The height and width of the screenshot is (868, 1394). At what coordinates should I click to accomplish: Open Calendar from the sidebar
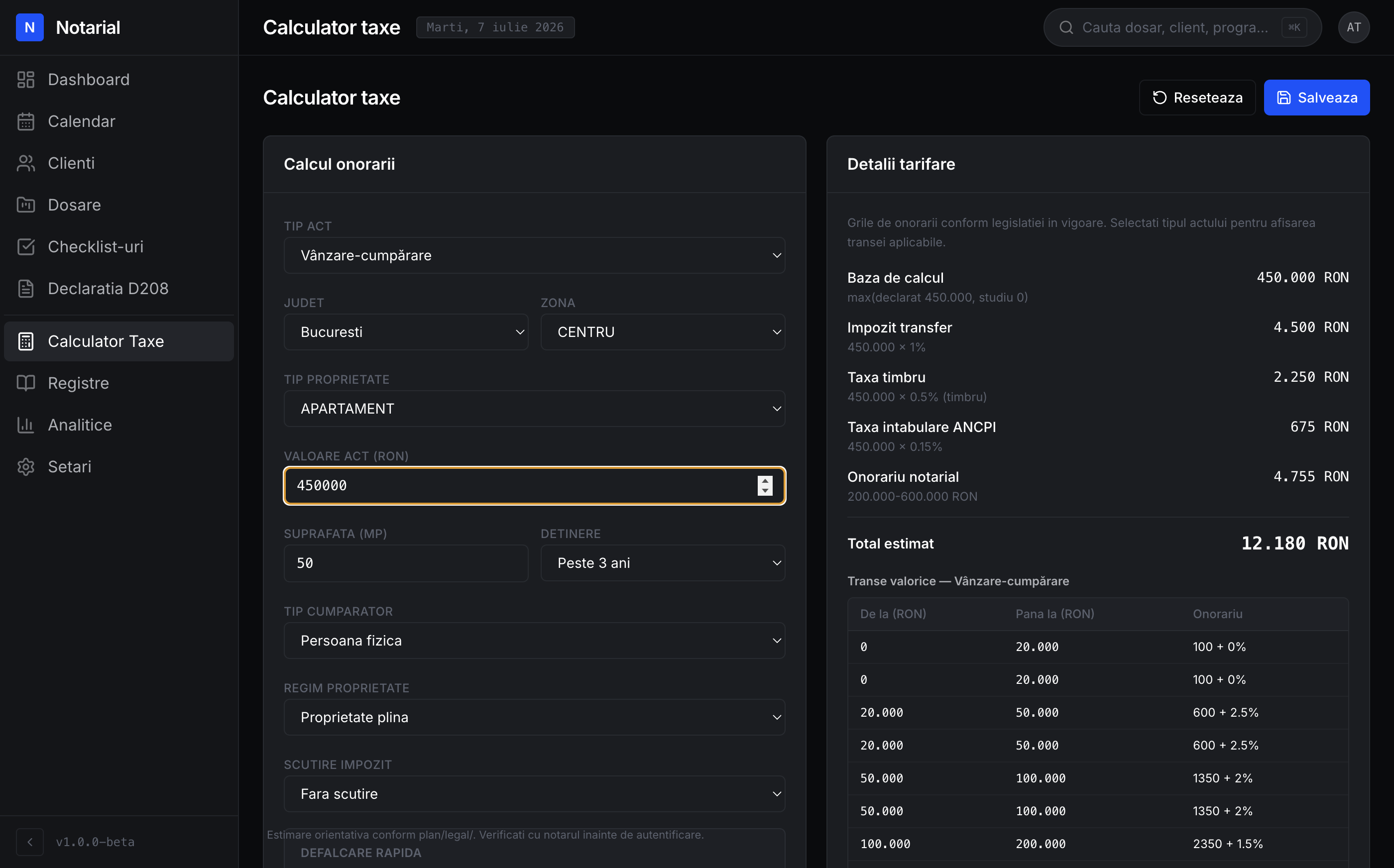(119, 121)
